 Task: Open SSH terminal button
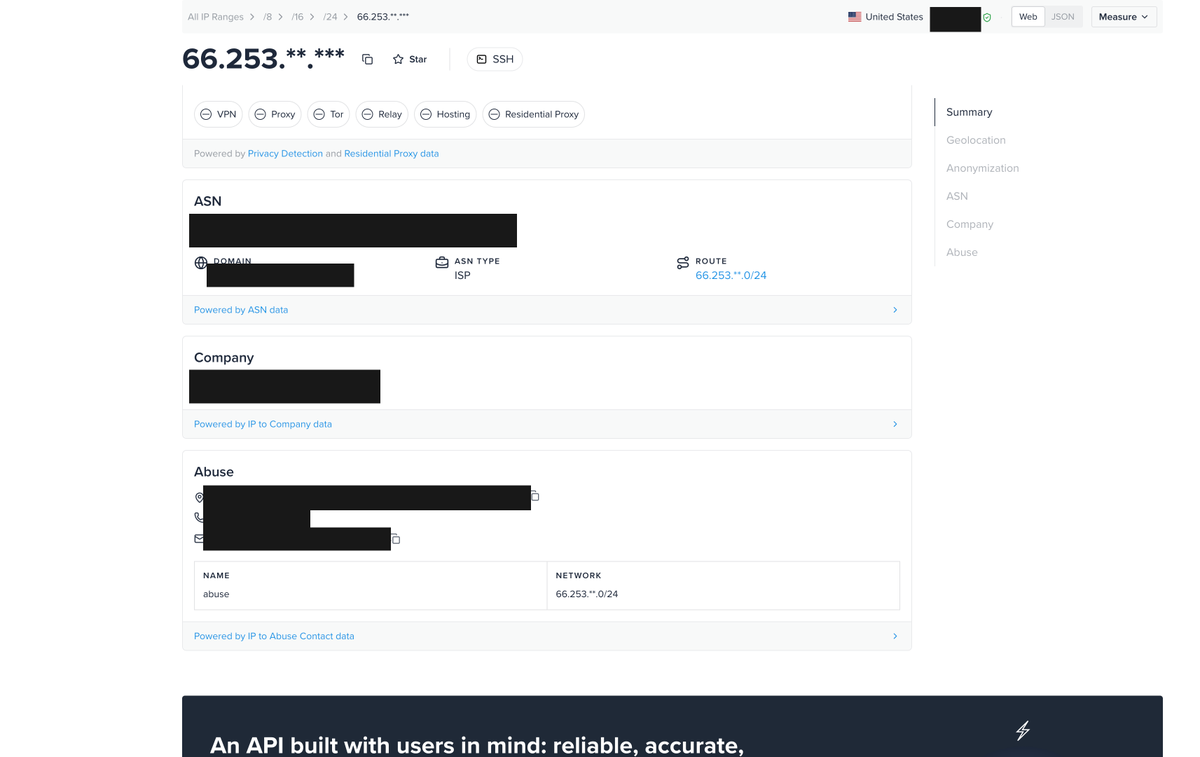(x=495, y=59)
